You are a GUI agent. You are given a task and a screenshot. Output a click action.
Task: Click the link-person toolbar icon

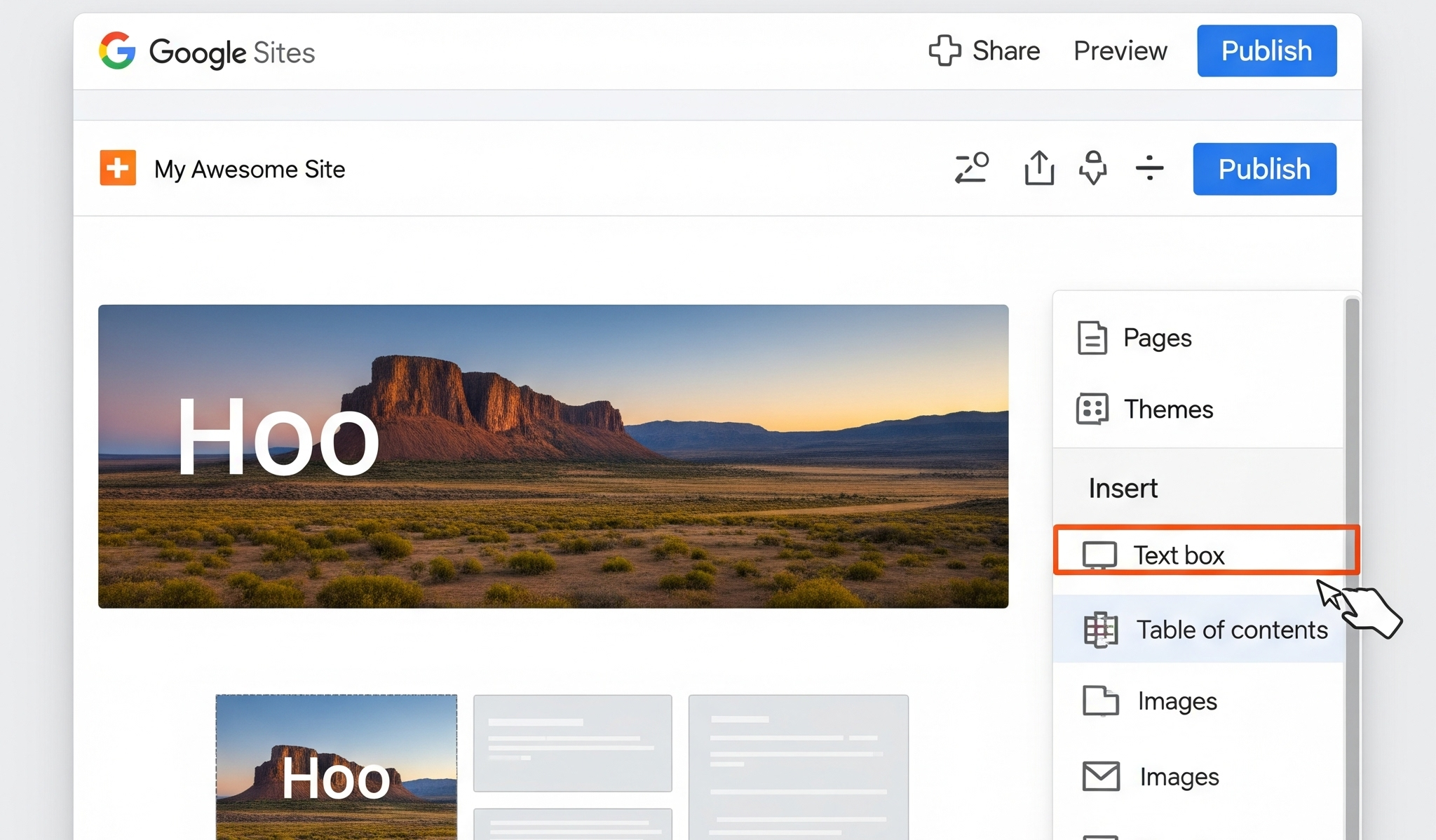972,168
